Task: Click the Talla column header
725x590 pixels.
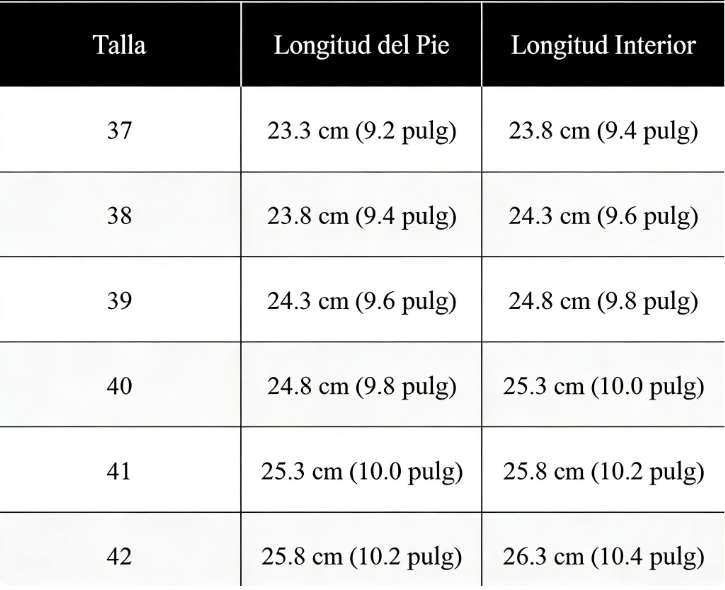Action: (119, 47)
